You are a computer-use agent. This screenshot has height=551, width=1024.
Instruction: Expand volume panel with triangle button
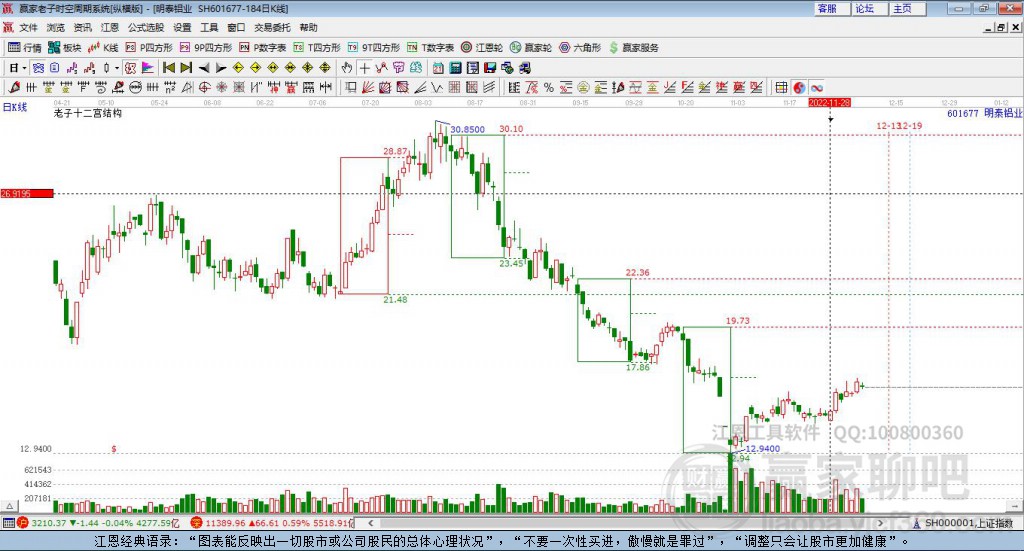tap(9, 506)
